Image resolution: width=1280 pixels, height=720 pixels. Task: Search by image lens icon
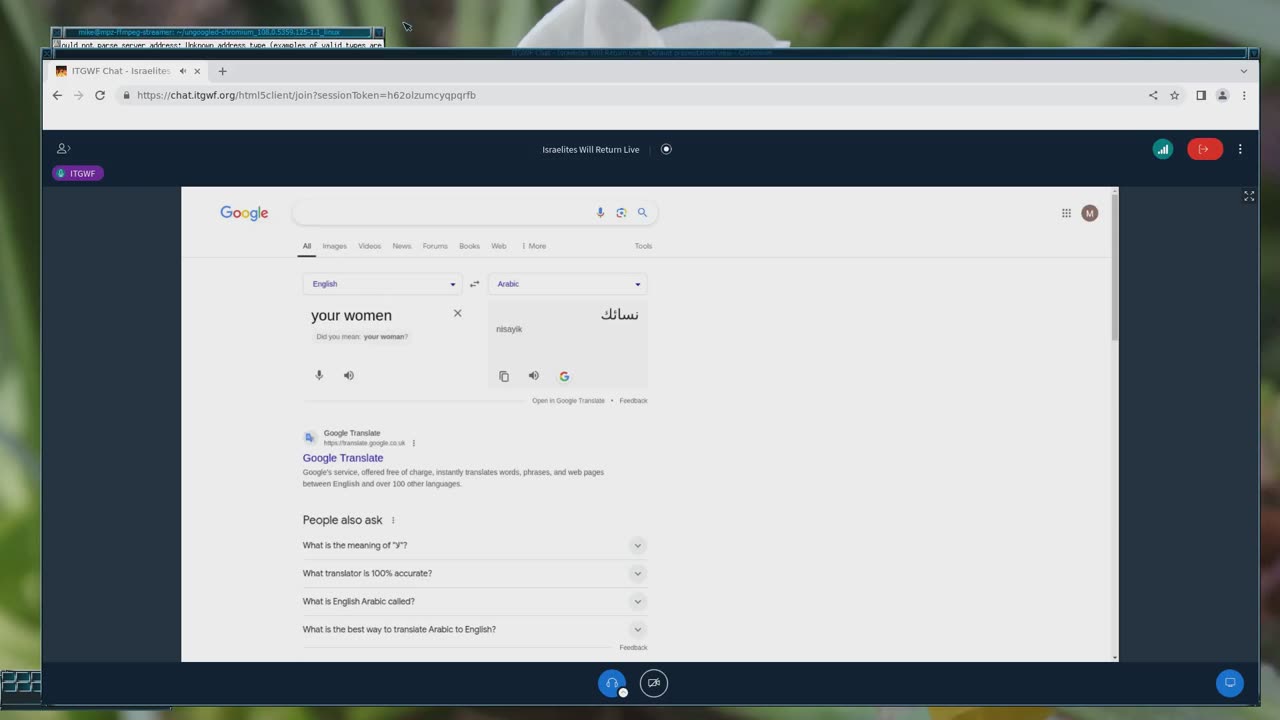click(621, 212)
